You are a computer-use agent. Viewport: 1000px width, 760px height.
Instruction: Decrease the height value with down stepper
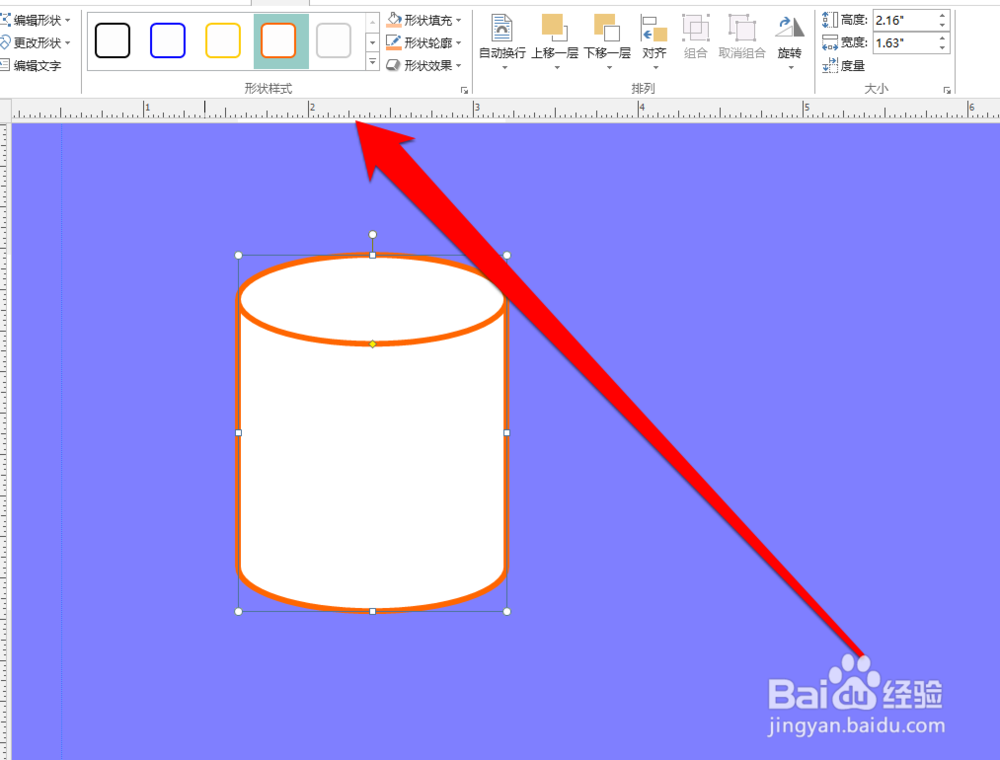(942, 26)
